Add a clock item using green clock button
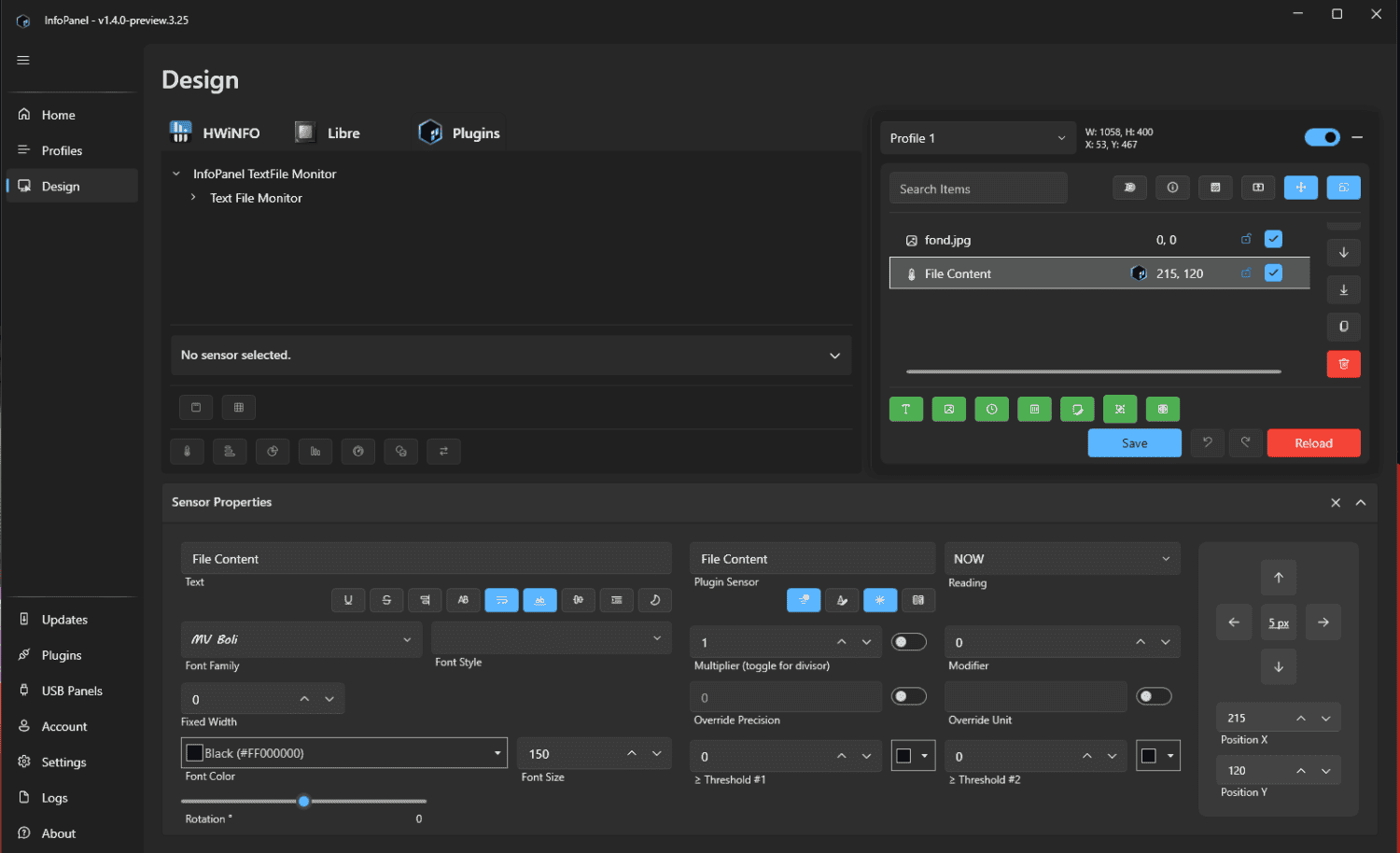 [x=991, y=409]
